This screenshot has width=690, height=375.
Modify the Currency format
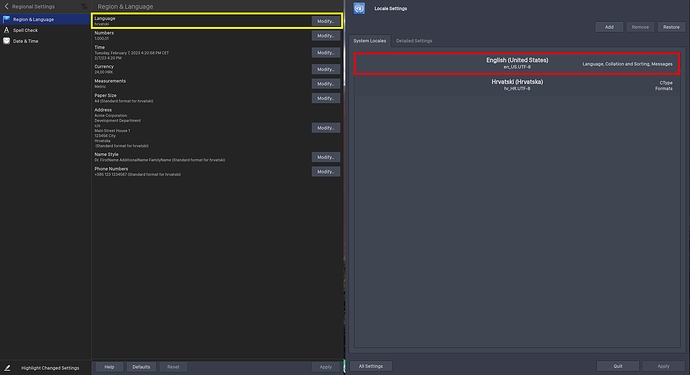[x=326, y=69]
